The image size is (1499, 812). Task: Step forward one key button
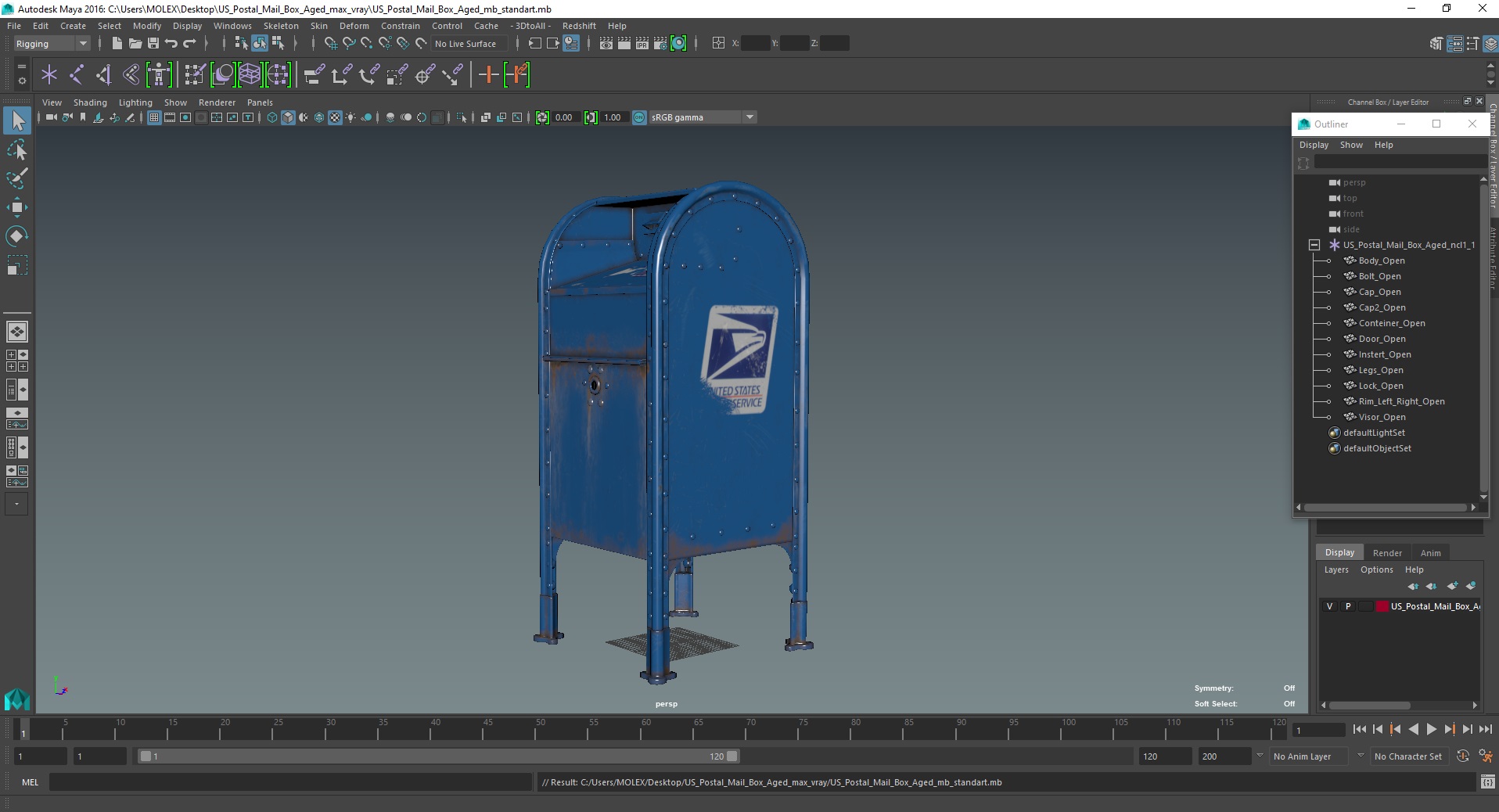(x=1450, y=729)
